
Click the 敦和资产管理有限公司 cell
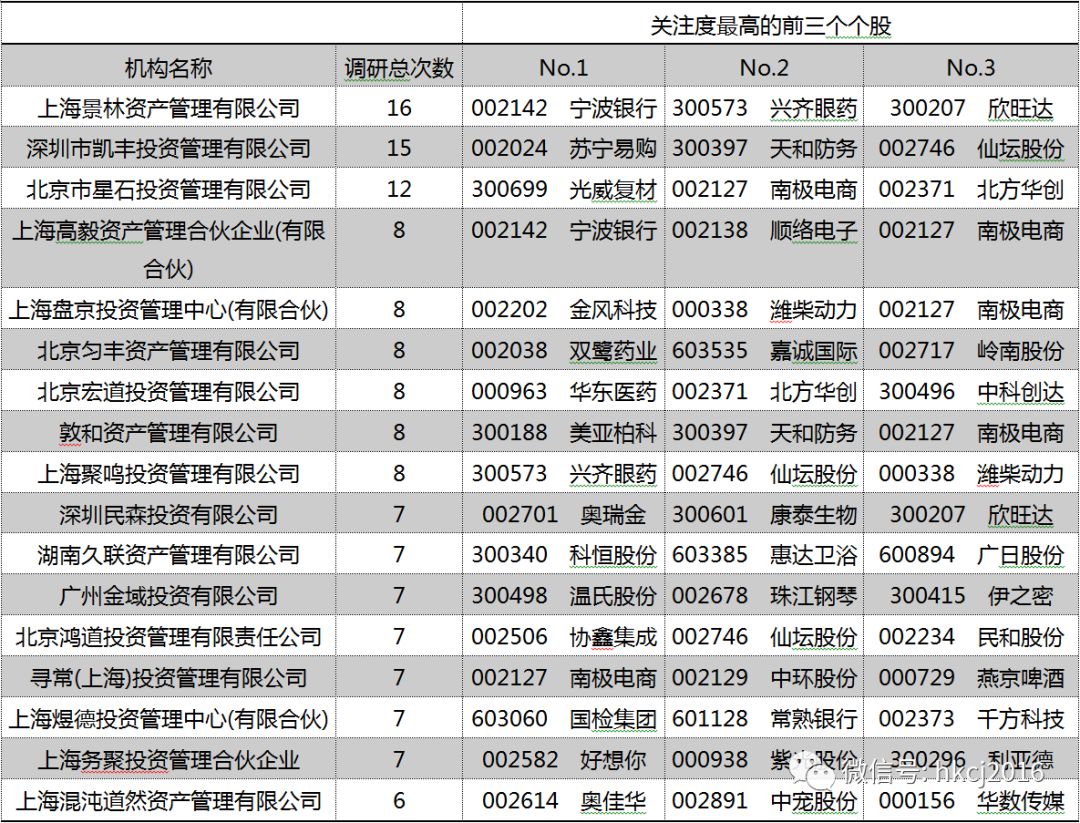click(x=168, y=433)
